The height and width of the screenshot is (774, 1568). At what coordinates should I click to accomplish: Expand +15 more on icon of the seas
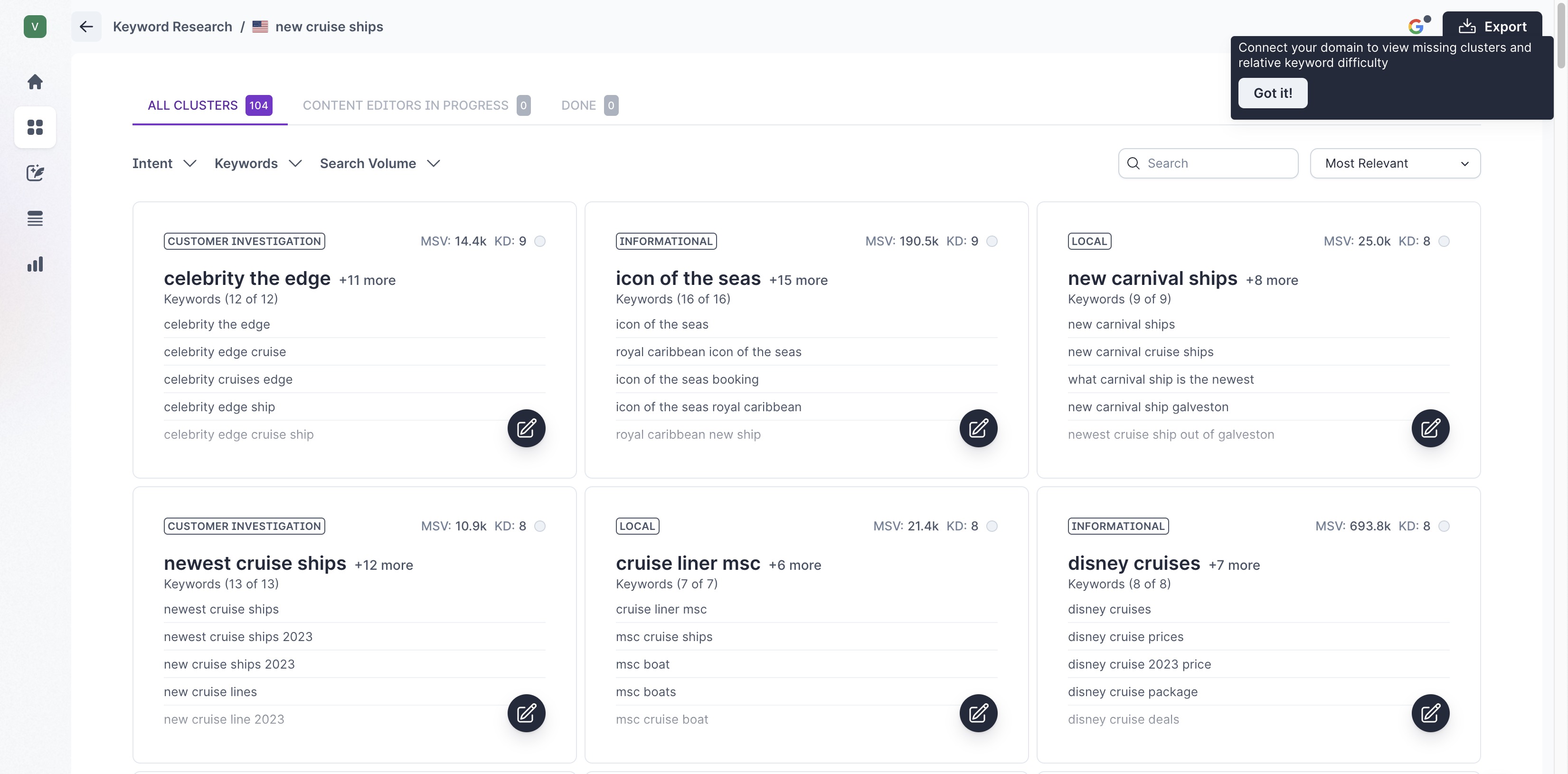coord(798,280)
